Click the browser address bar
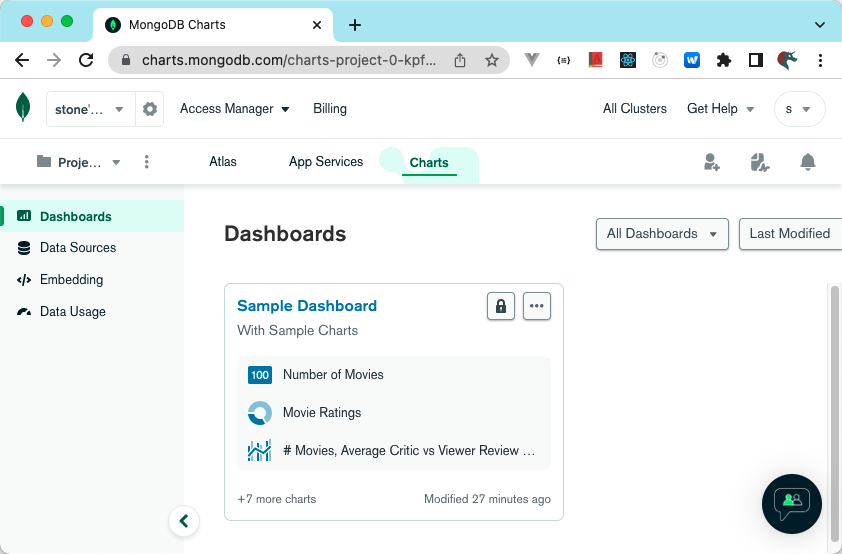 (x=290, y=60)
